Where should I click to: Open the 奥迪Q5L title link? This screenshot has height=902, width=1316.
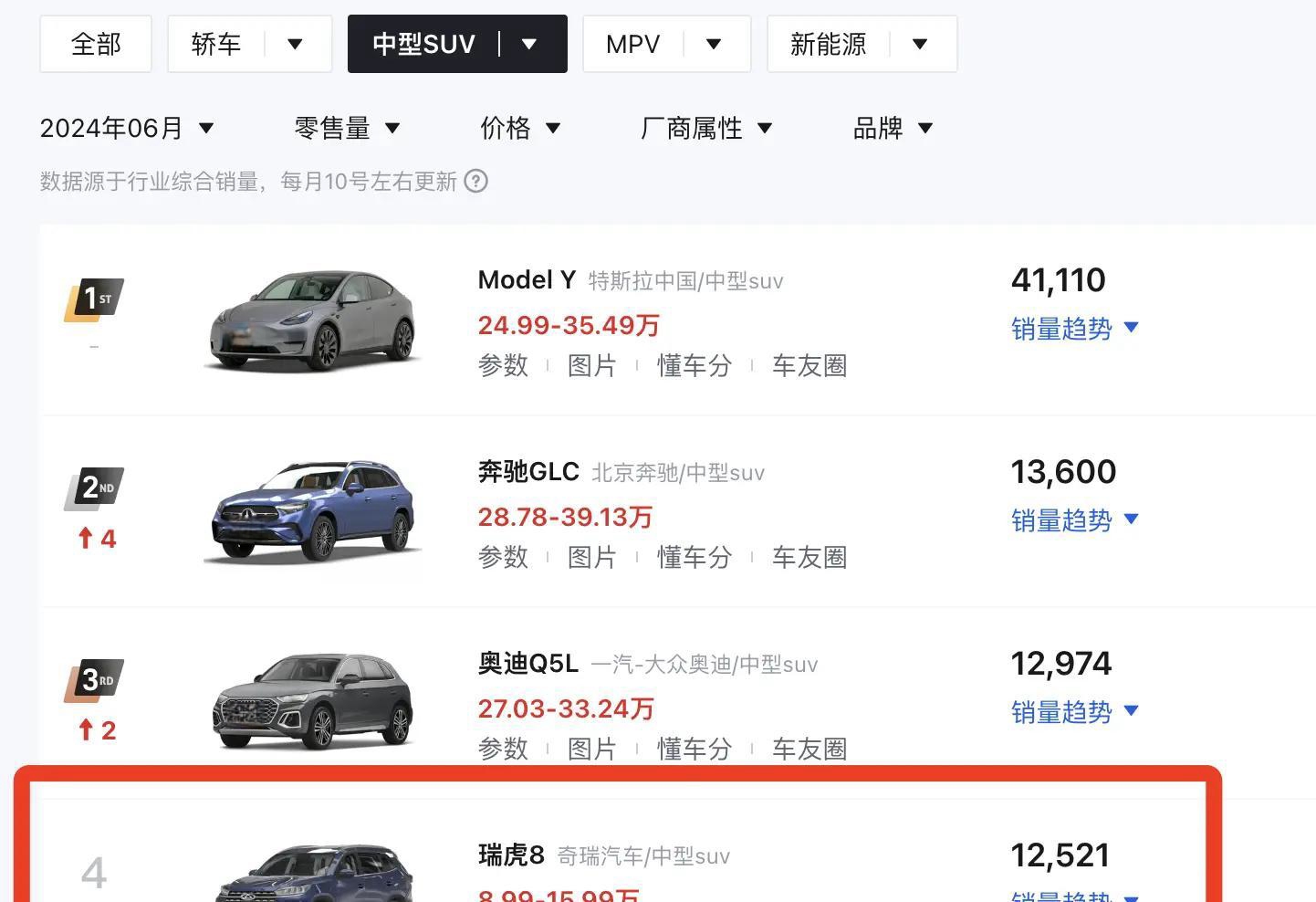528,664
